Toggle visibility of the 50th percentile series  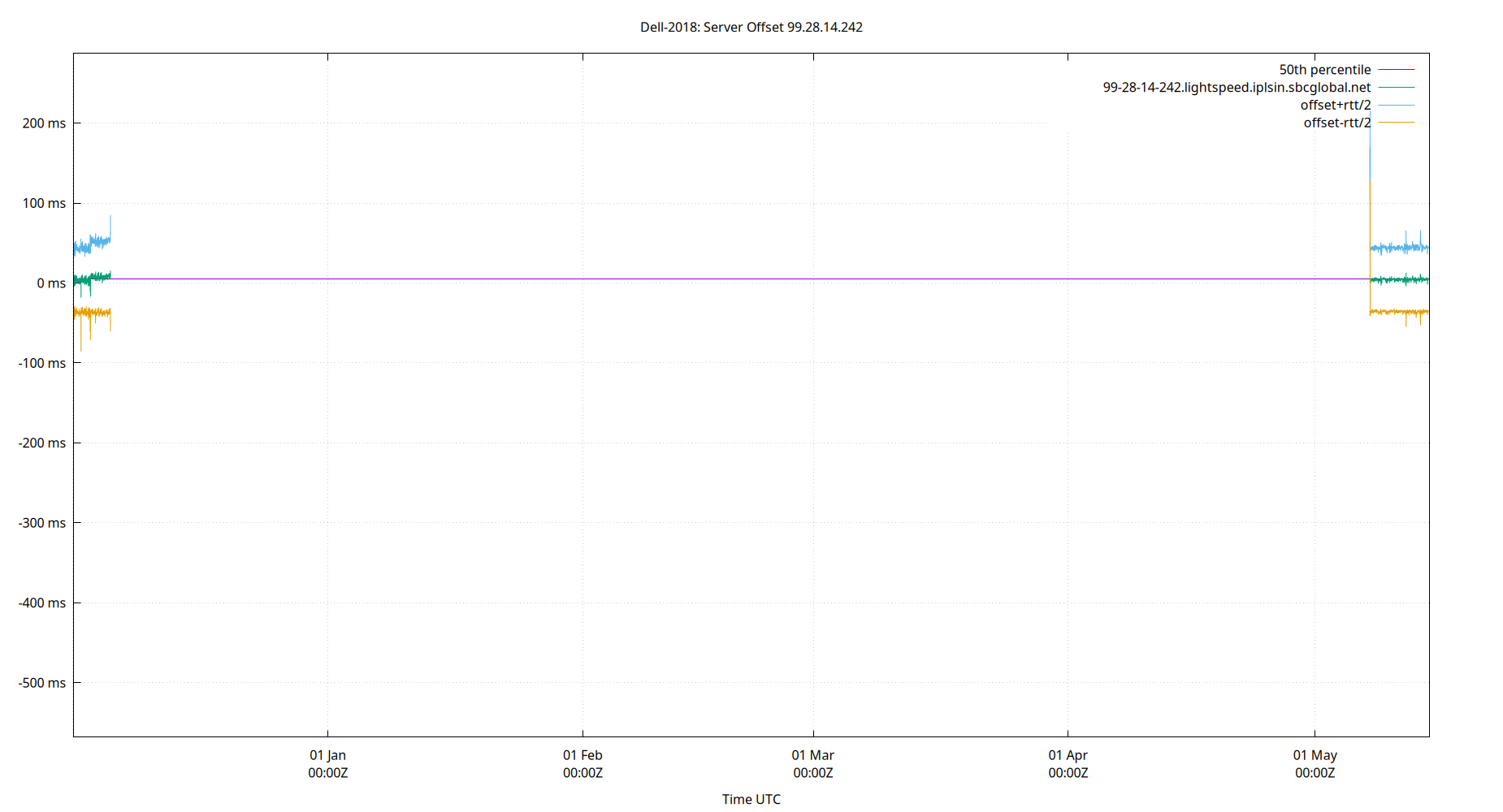click(x=1324, y=69)
